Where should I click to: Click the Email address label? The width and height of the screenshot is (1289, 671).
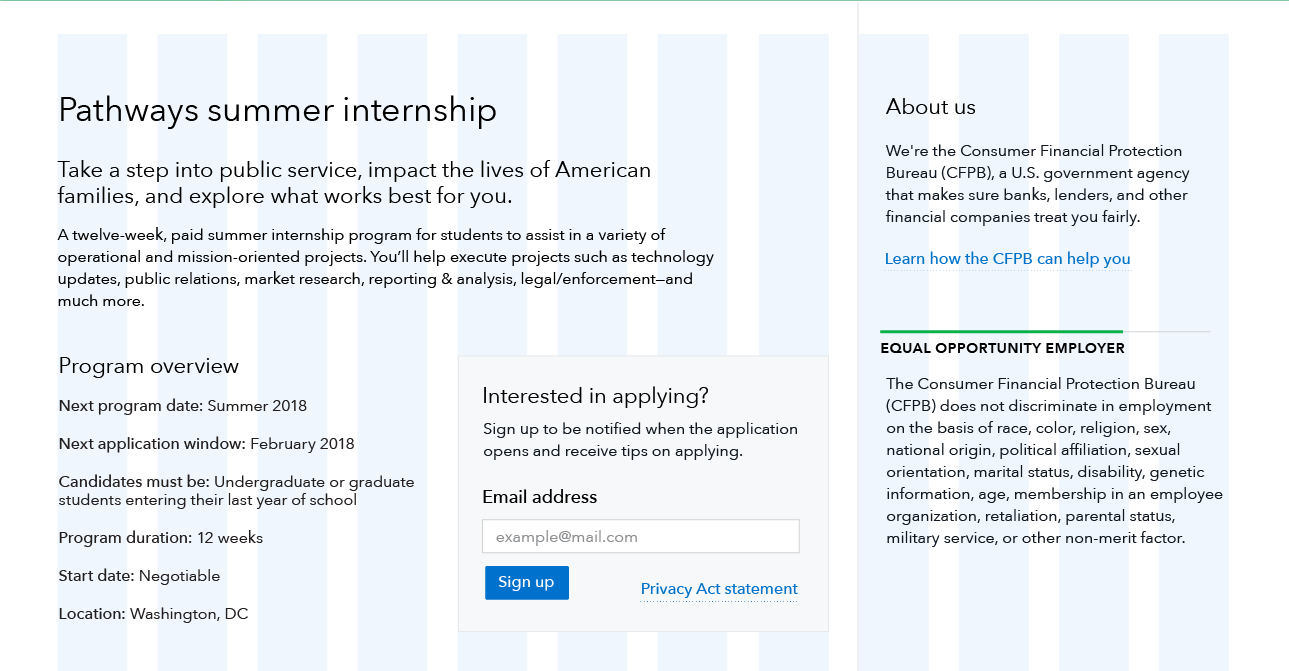tap(540, 497)
